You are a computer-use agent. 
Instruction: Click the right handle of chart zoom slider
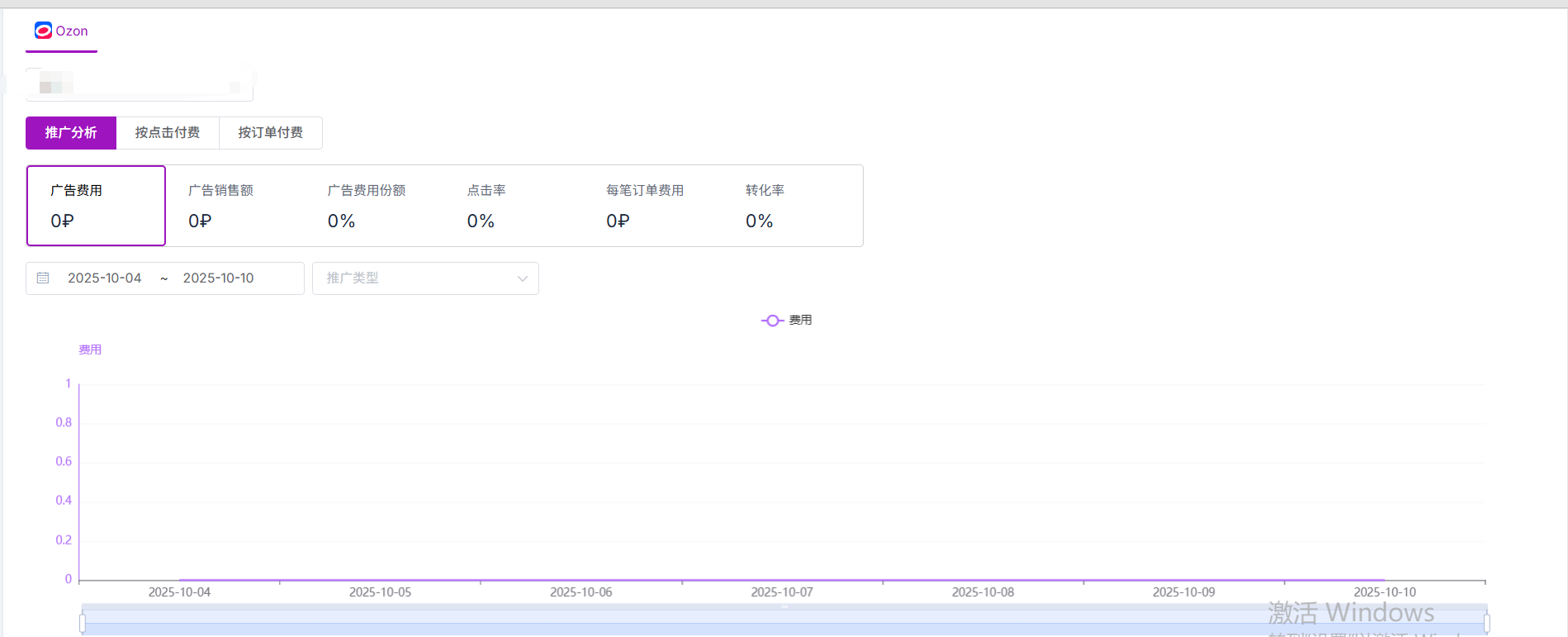coord(1486,623)
